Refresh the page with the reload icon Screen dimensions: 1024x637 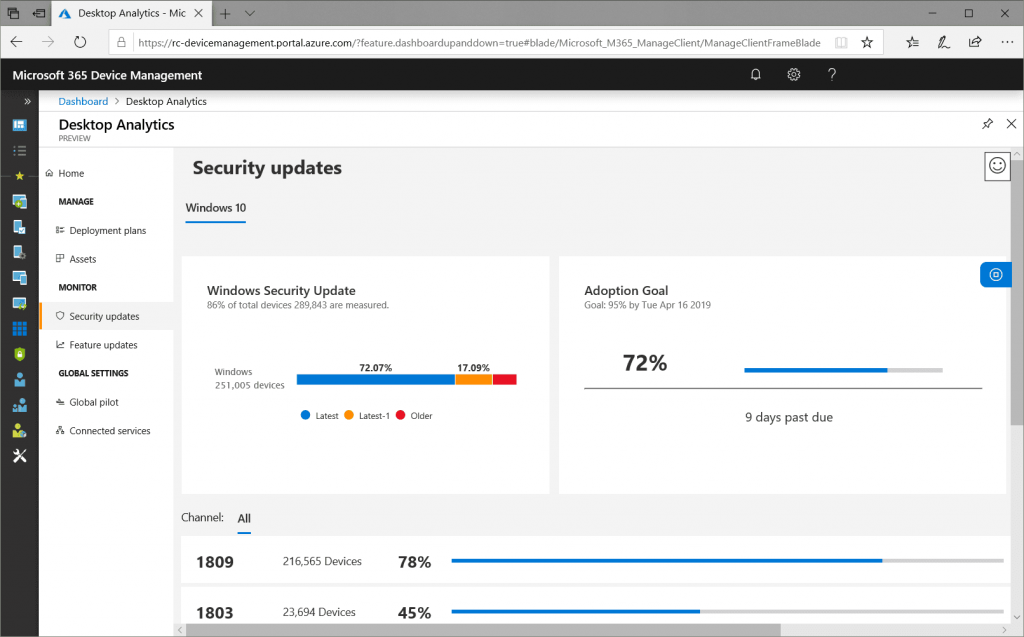click(x=80, y=42)
